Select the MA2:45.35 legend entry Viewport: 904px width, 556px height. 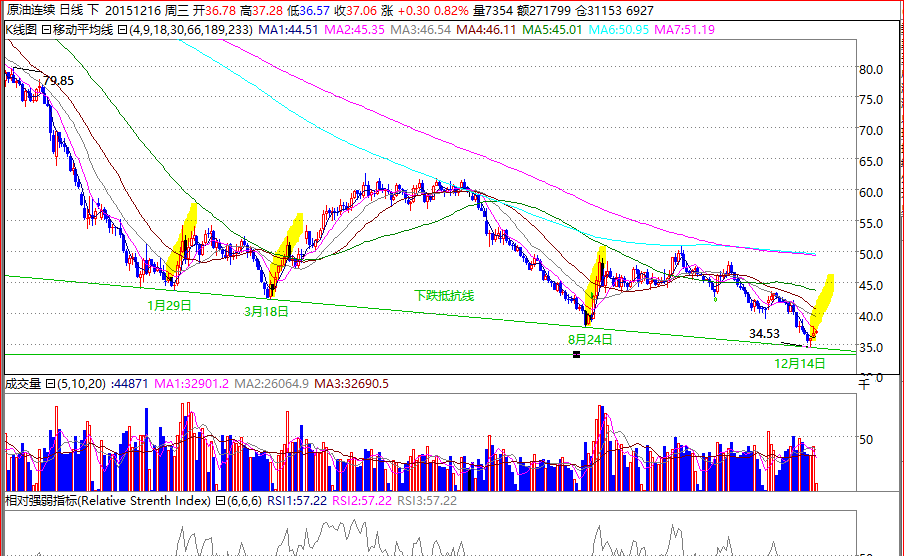(355, 30)
